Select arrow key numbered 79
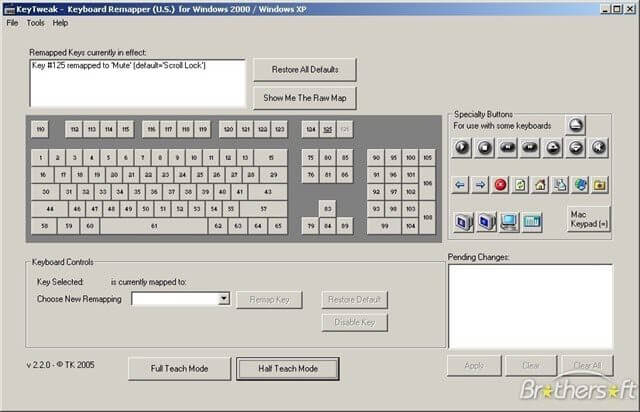This screenshot has height=412, width=640. coord(311,226)
